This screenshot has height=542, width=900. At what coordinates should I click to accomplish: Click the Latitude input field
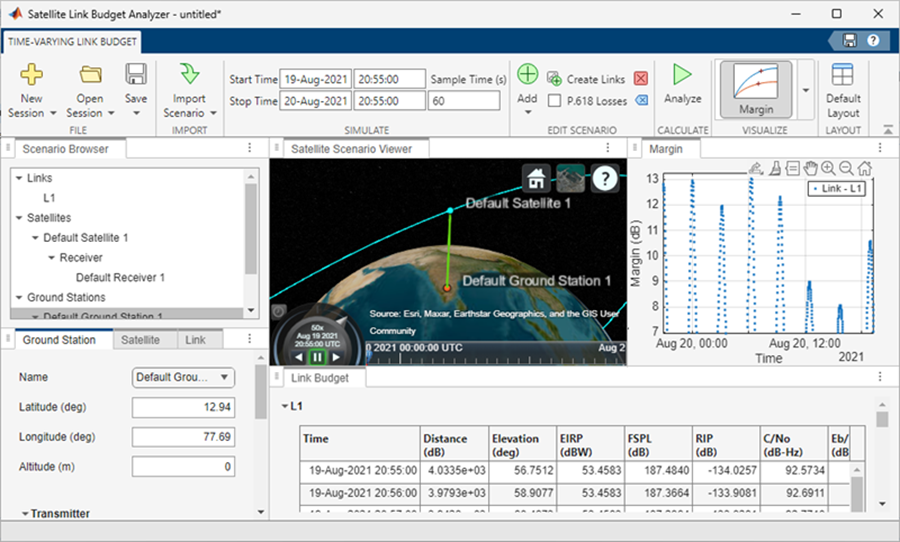(x=183, y=407)
